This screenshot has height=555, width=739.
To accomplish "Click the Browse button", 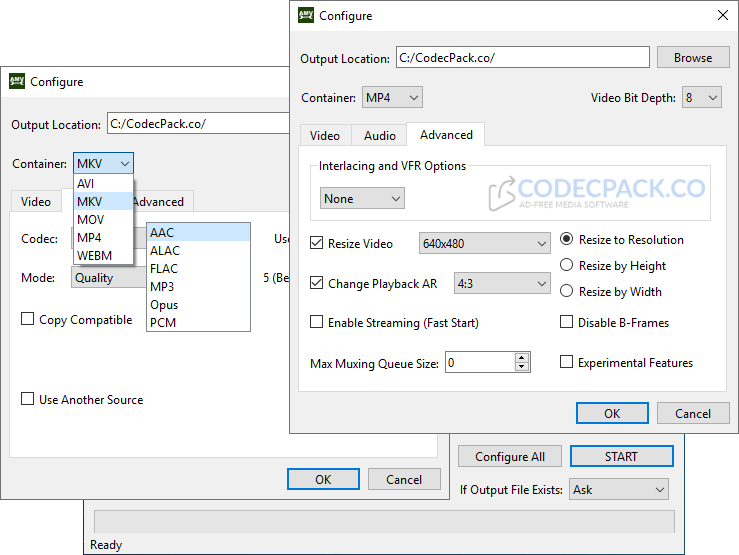I will (693, 57).
